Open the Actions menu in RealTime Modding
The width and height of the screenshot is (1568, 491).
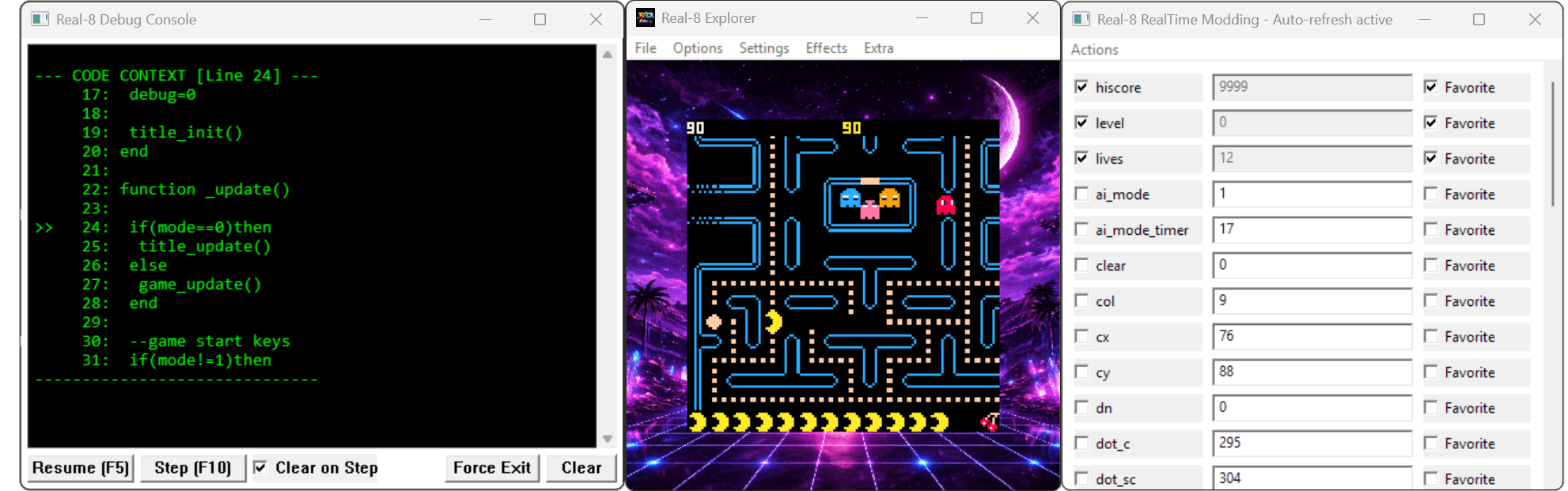(x=1094, y=49)
